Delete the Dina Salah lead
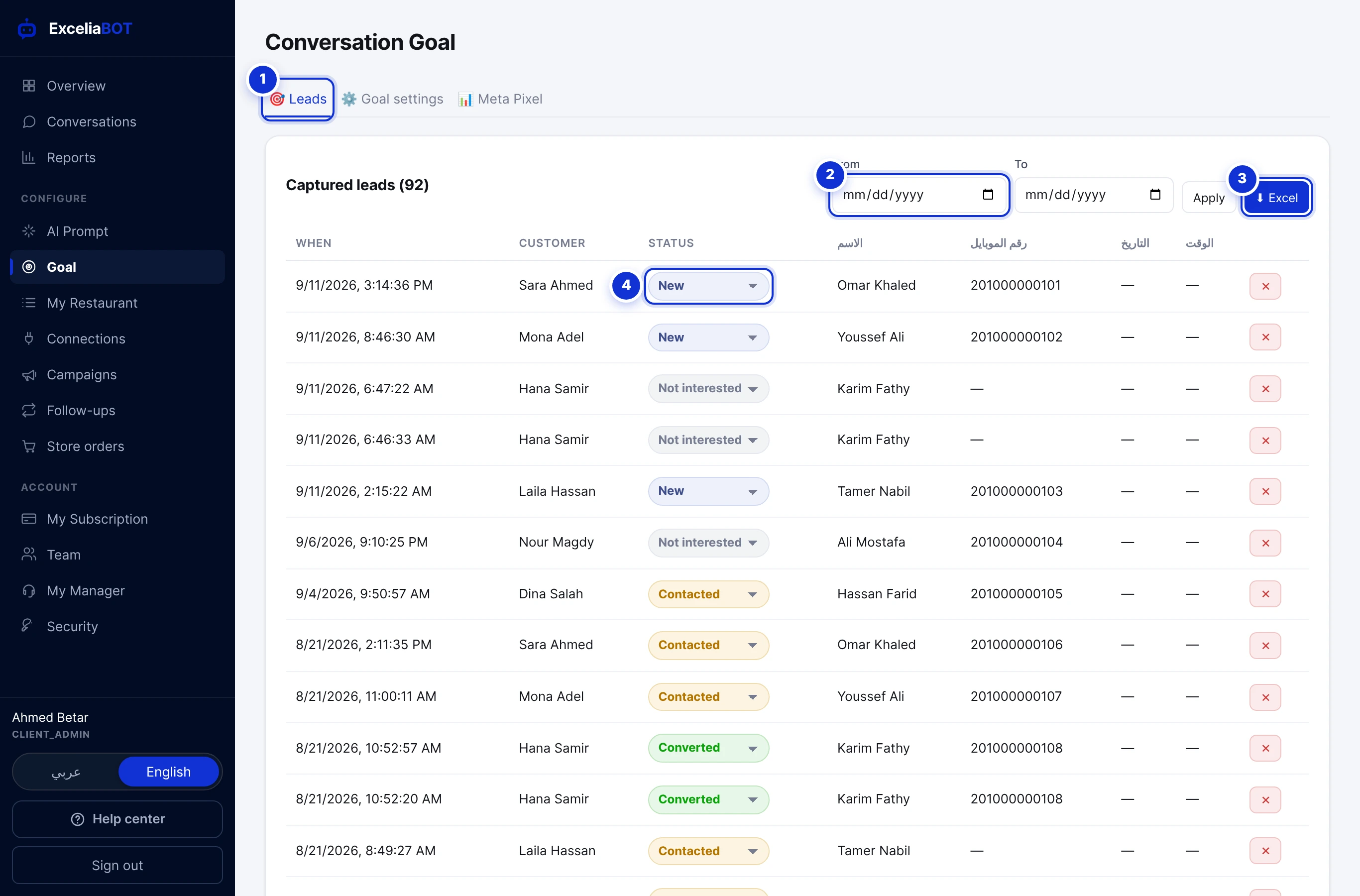Viewport: 1360px width, 896px height. 1265,594
